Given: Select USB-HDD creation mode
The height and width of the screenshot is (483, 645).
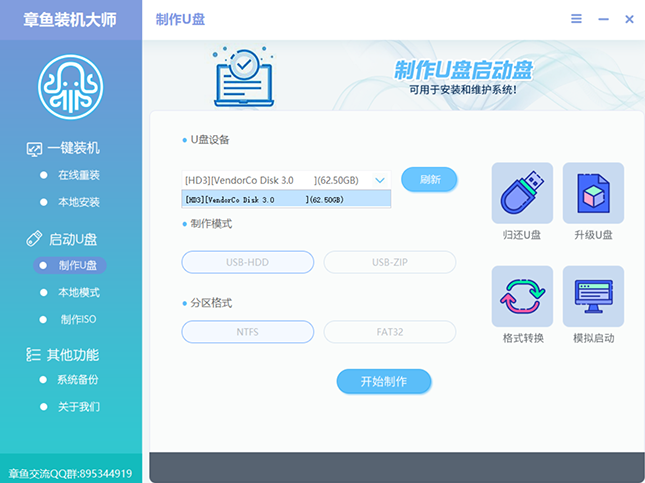Looking at the screenshot, I should (x=247, y=262).
